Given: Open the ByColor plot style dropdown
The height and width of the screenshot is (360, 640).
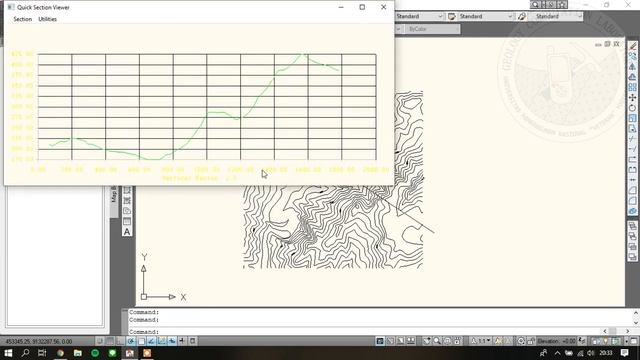Looking at the screenshot, I should 433,29.
